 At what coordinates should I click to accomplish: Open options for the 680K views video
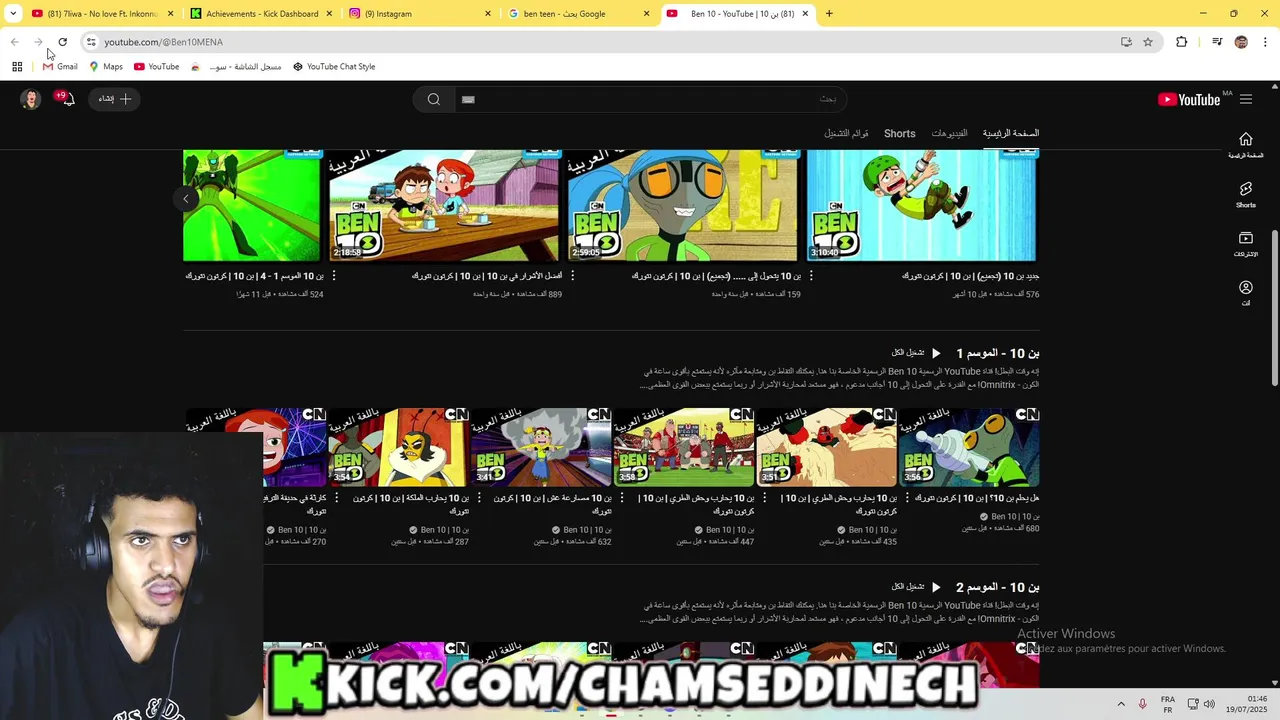(x=907, y=498)
